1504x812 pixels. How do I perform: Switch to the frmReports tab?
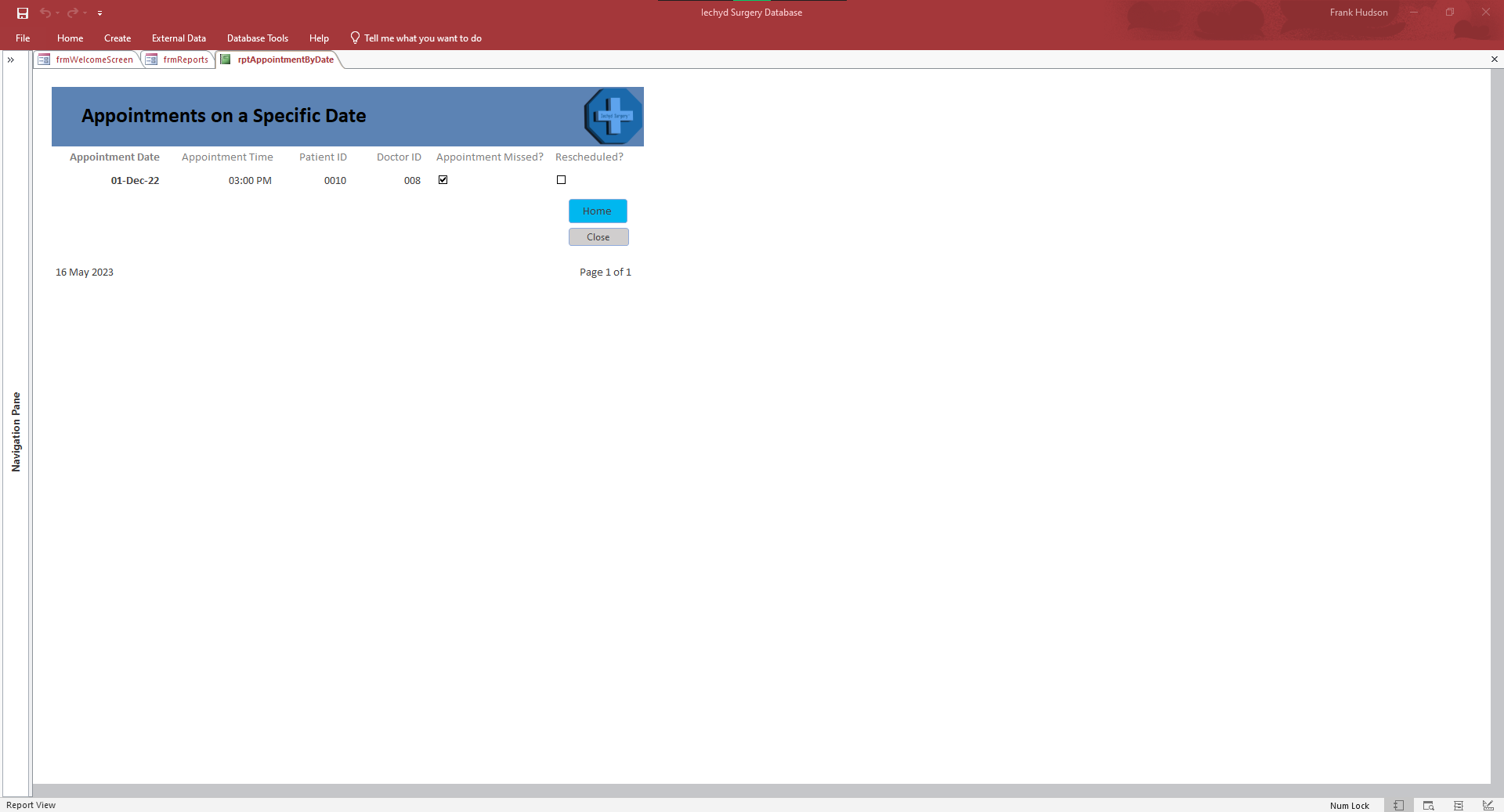pyautogui.click(x=185, y=60)
